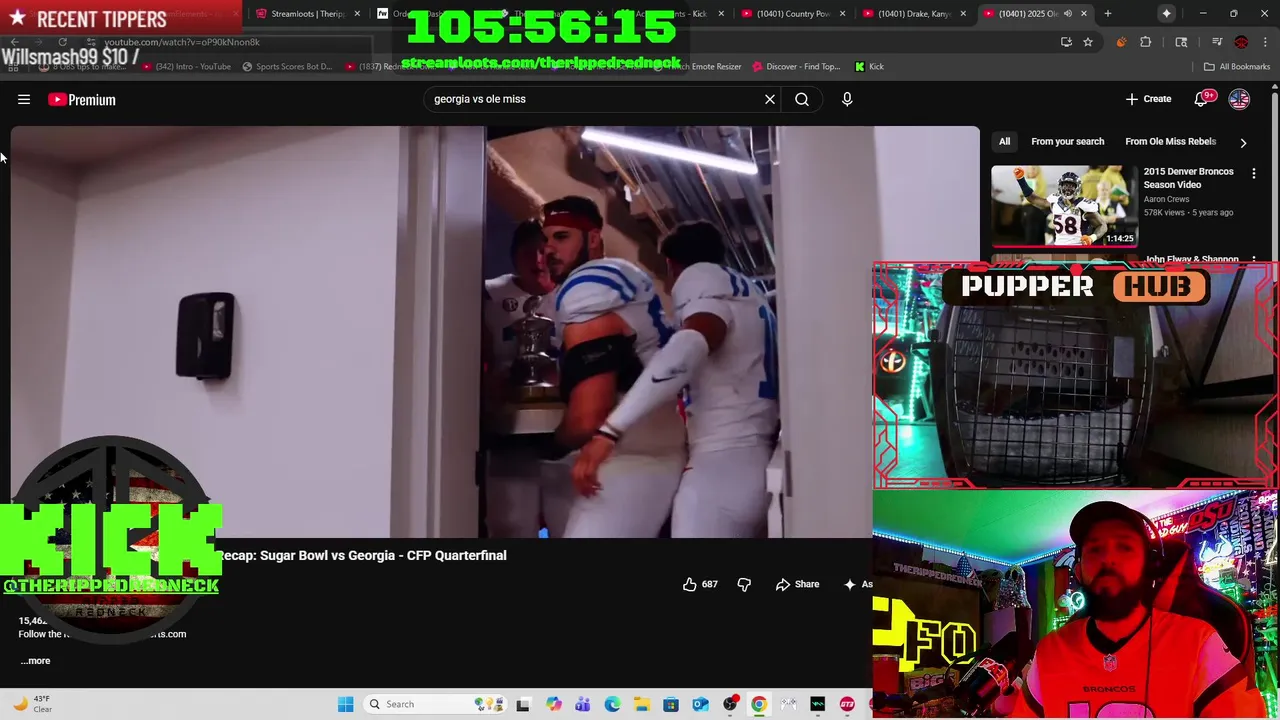Open the Chrome profile avatar

pyautogui.click(x=1241, y=42)
